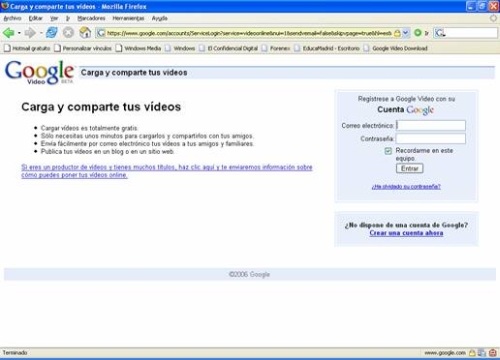
Task: Open the Herramientas menu
Action: click(x=128, y=18)
